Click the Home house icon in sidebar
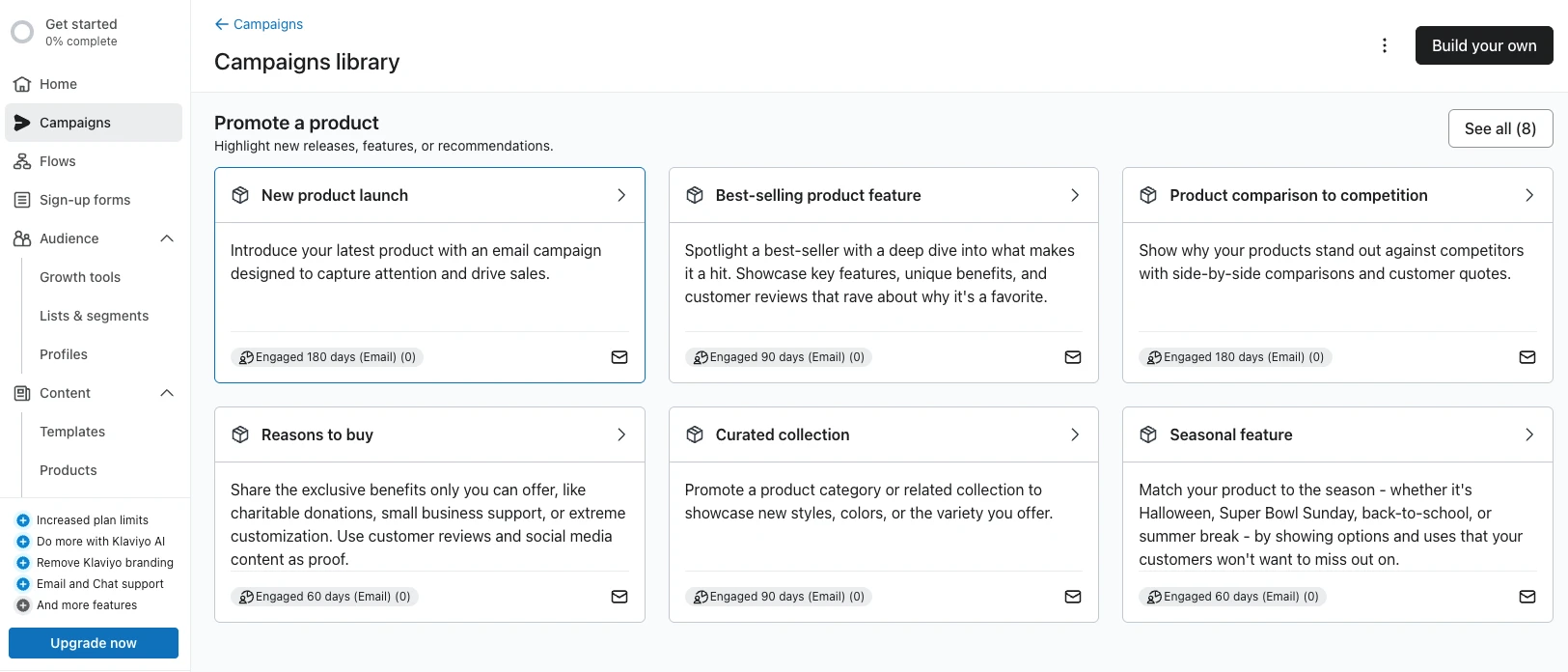 (22, 84)
